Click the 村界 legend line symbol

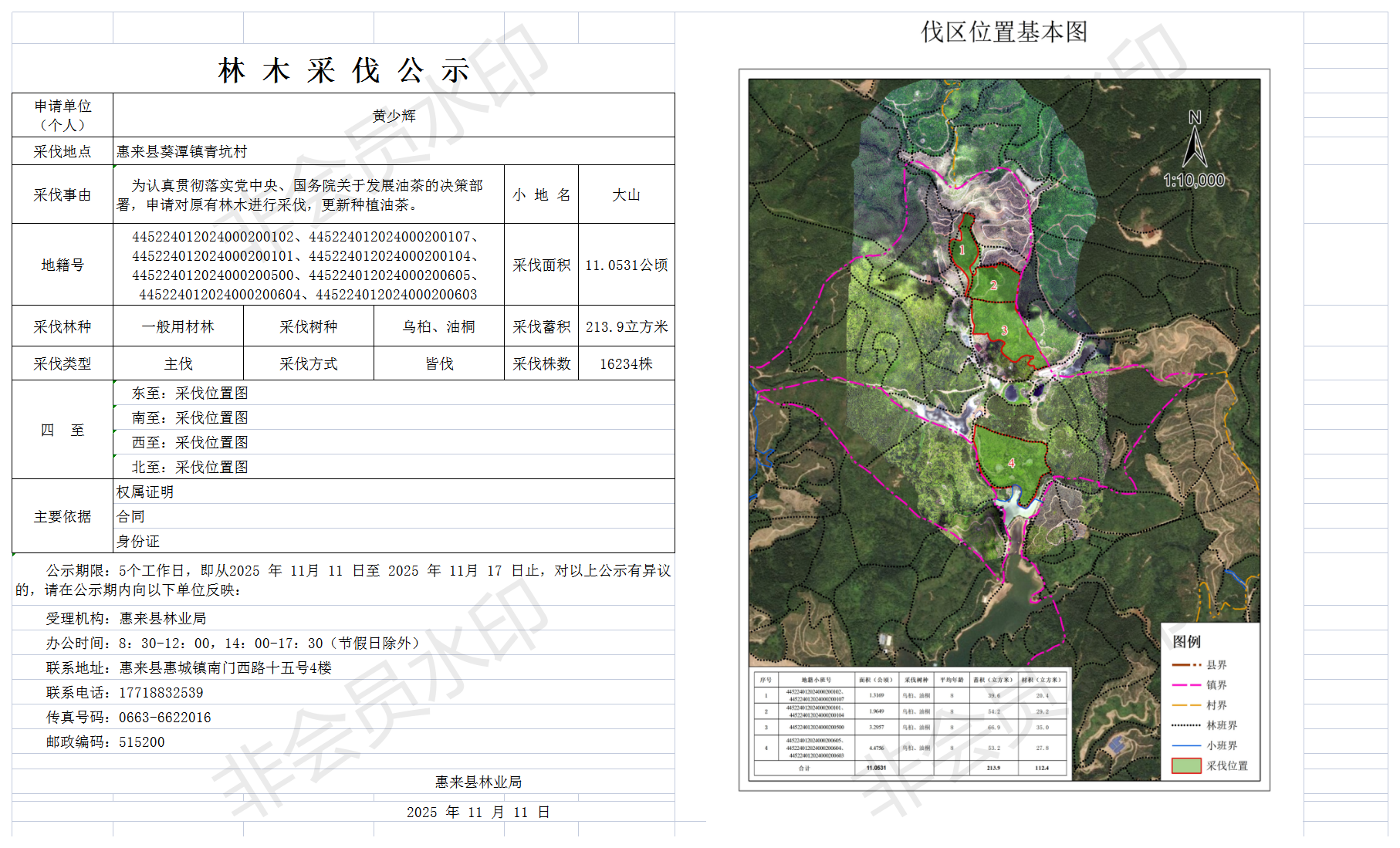(1186, 705)
